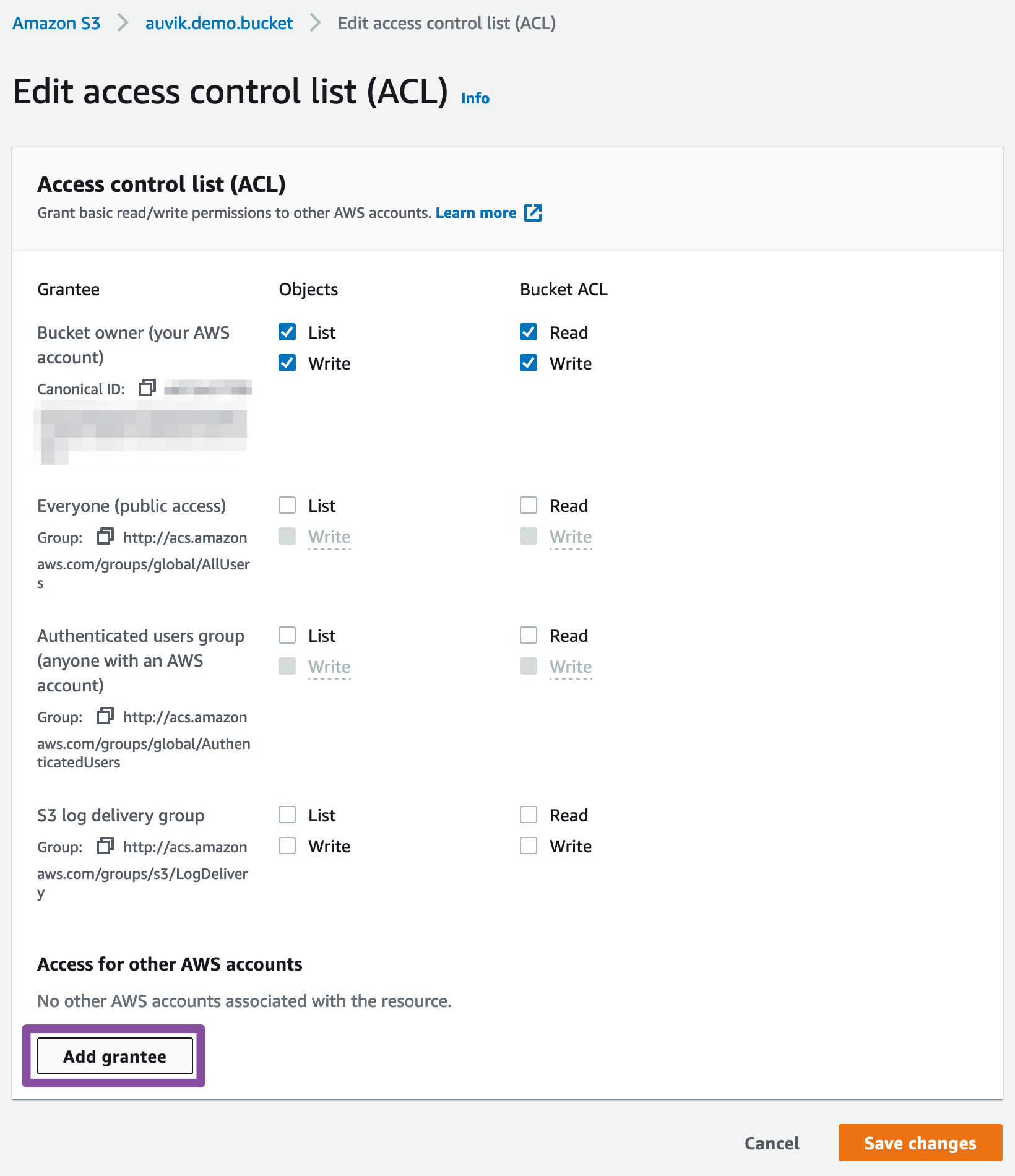Image resolution: width=1015 pixels, height=1176 pixels.
Task: Open the Learn more external link icon
Action: [533, 213]
